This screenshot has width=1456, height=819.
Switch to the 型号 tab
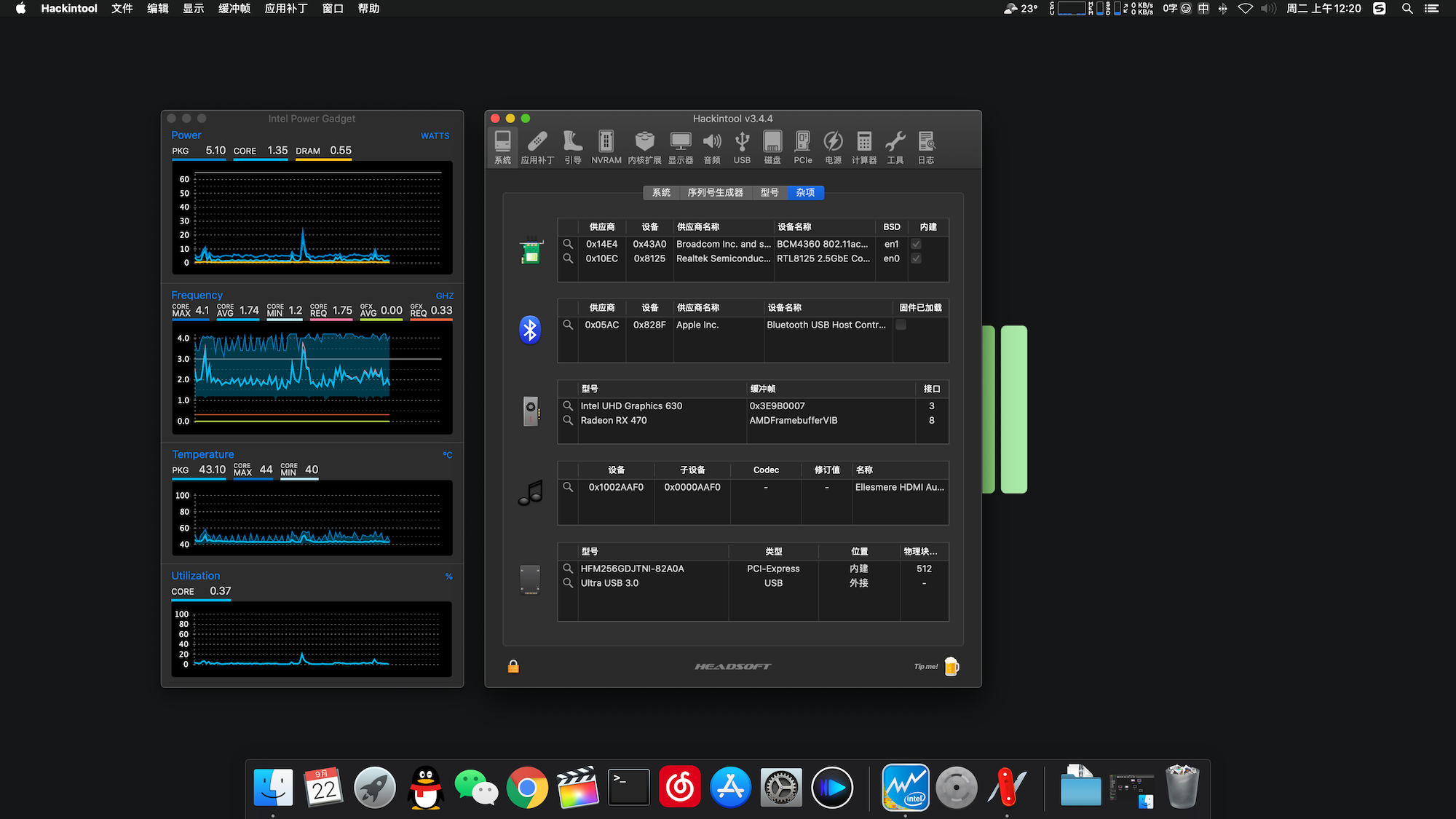769,193
